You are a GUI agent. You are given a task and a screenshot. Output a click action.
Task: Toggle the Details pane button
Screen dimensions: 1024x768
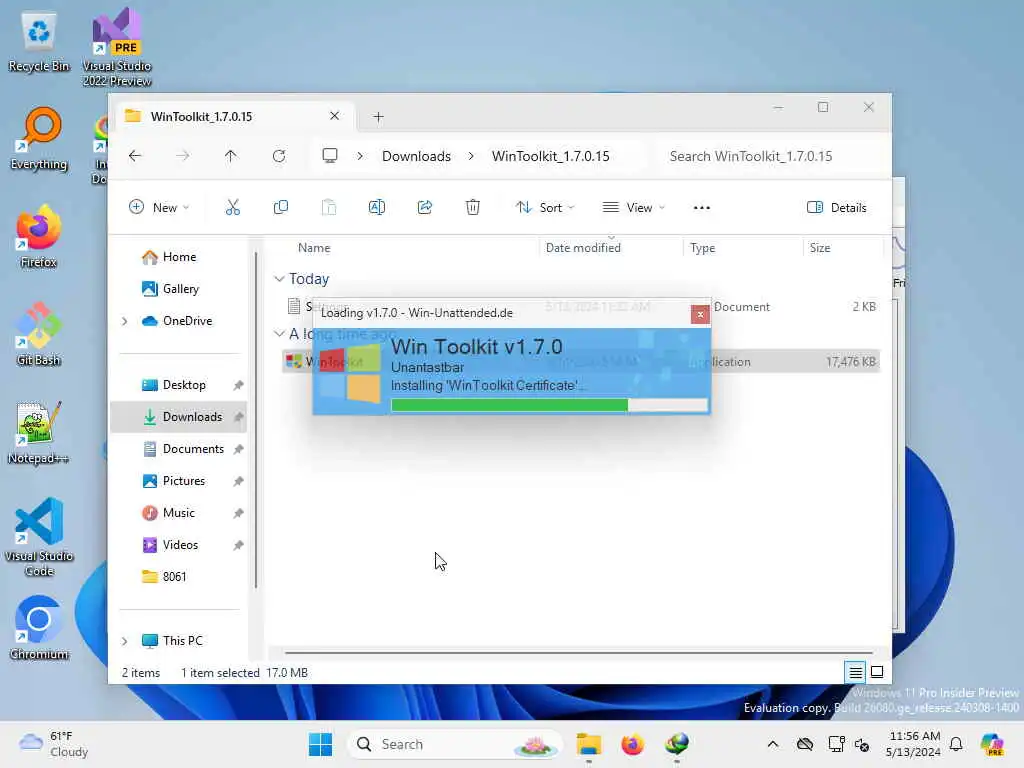pos(837,208)
